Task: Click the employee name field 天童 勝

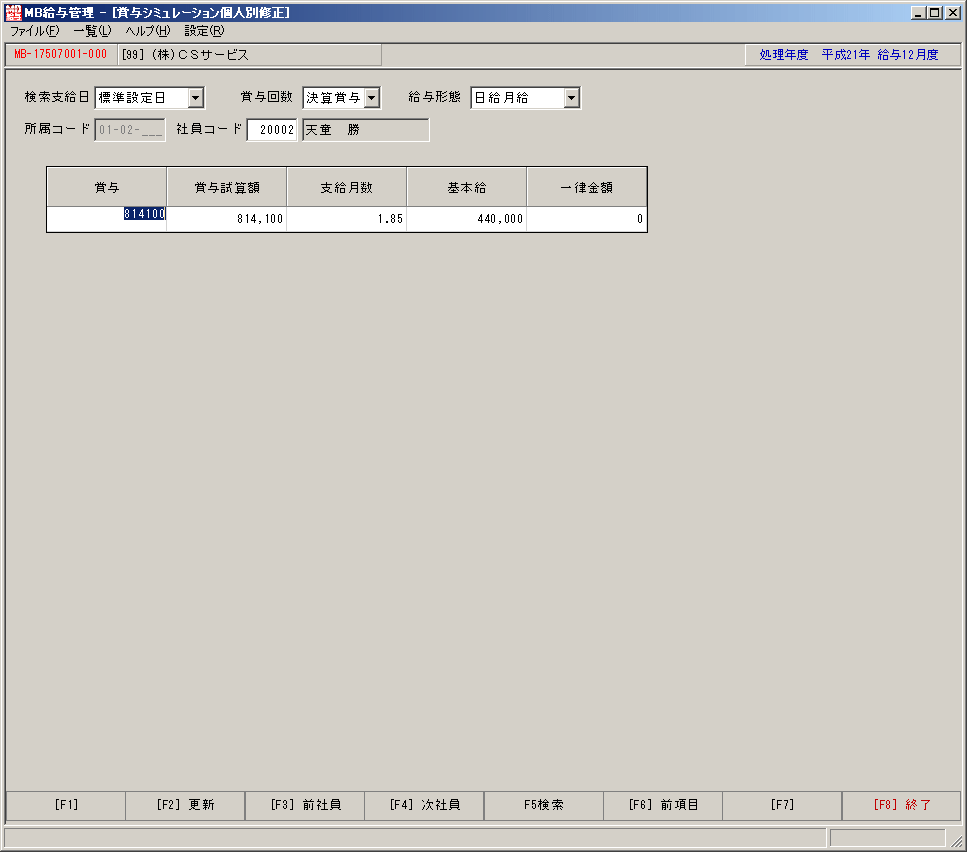Action: pyautogui.click(x=366, y=130)
